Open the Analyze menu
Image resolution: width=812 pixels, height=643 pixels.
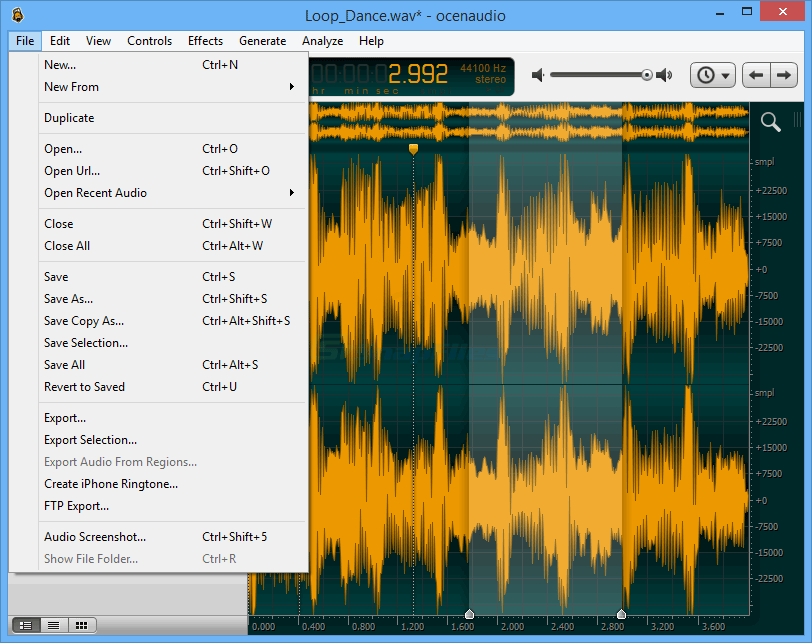point(322,41)
